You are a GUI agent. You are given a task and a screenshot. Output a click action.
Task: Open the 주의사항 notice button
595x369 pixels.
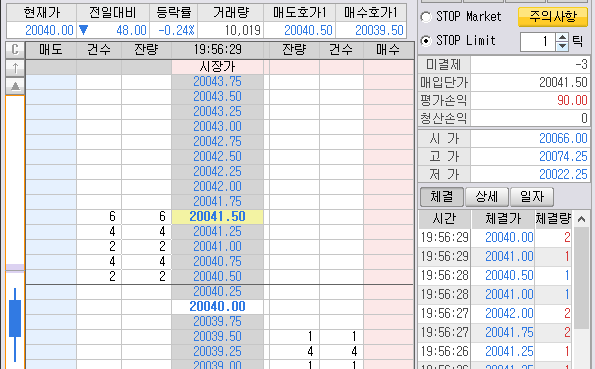click(x=553, y=17)
